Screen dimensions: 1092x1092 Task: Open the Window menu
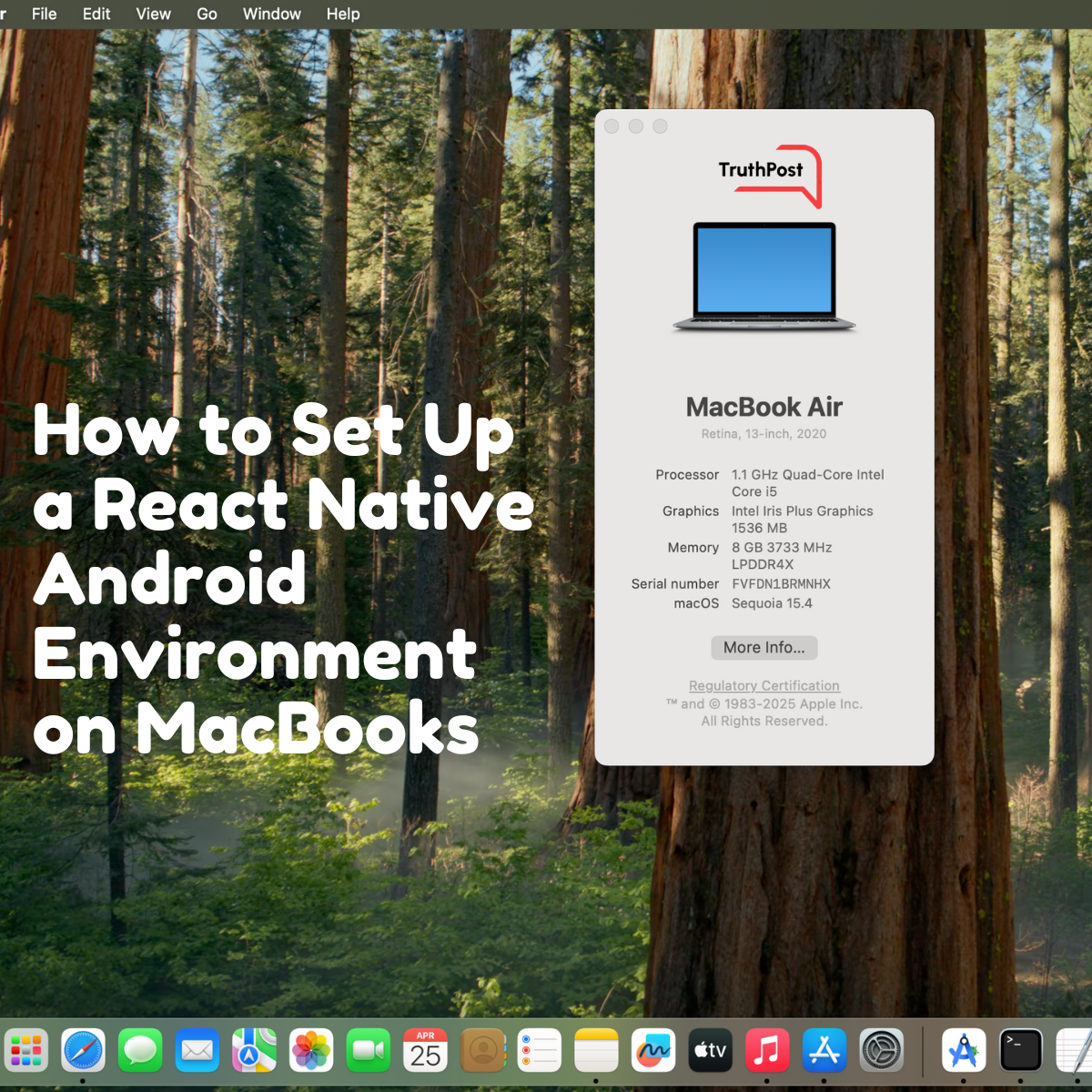pos(271,14)
